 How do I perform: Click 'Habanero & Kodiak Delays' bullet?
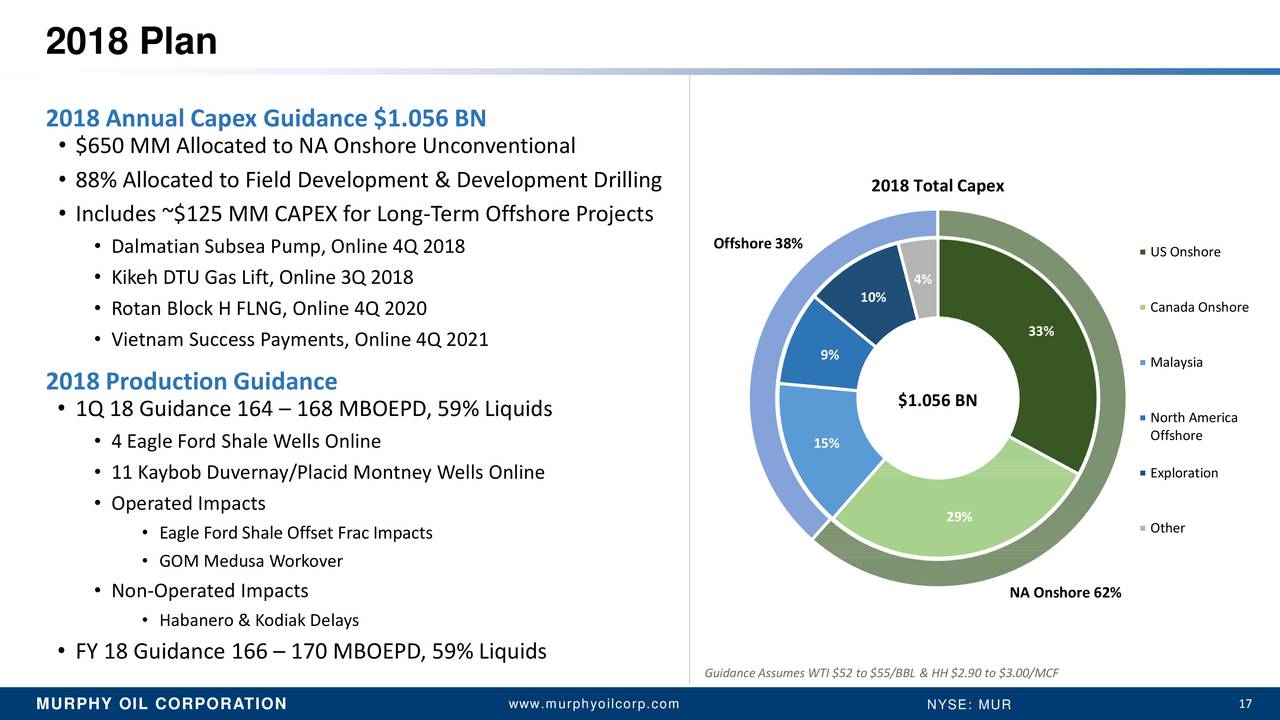point(259,620)
